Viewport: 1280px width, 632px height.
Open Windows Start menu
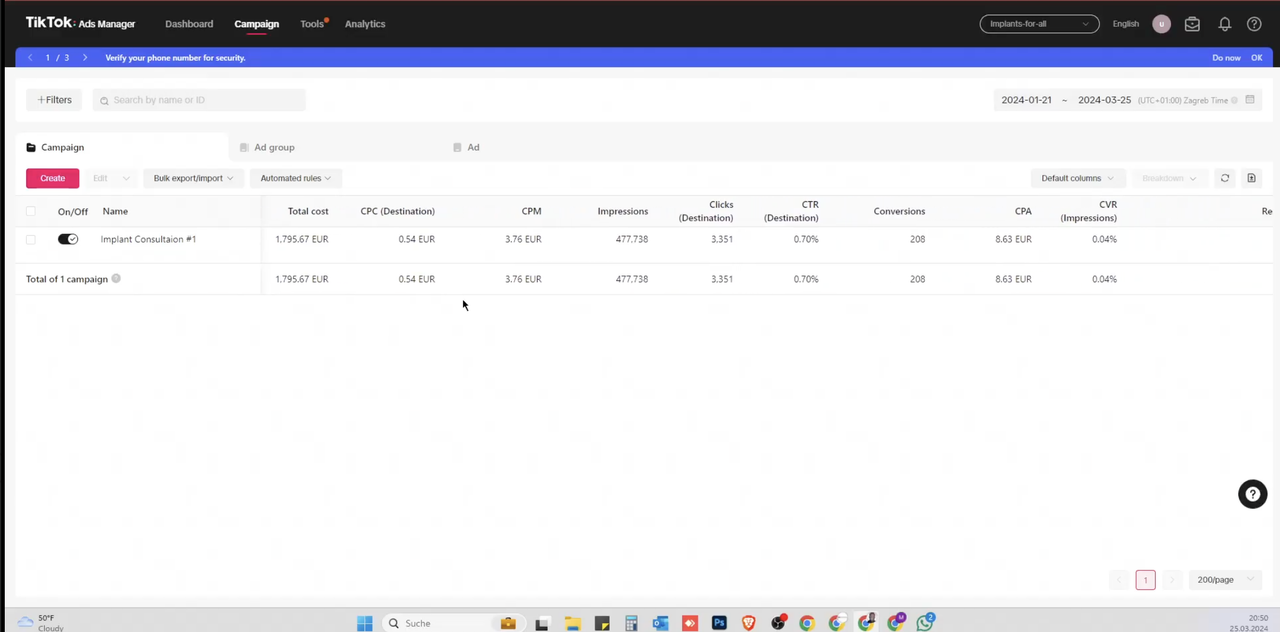[365, 623]
